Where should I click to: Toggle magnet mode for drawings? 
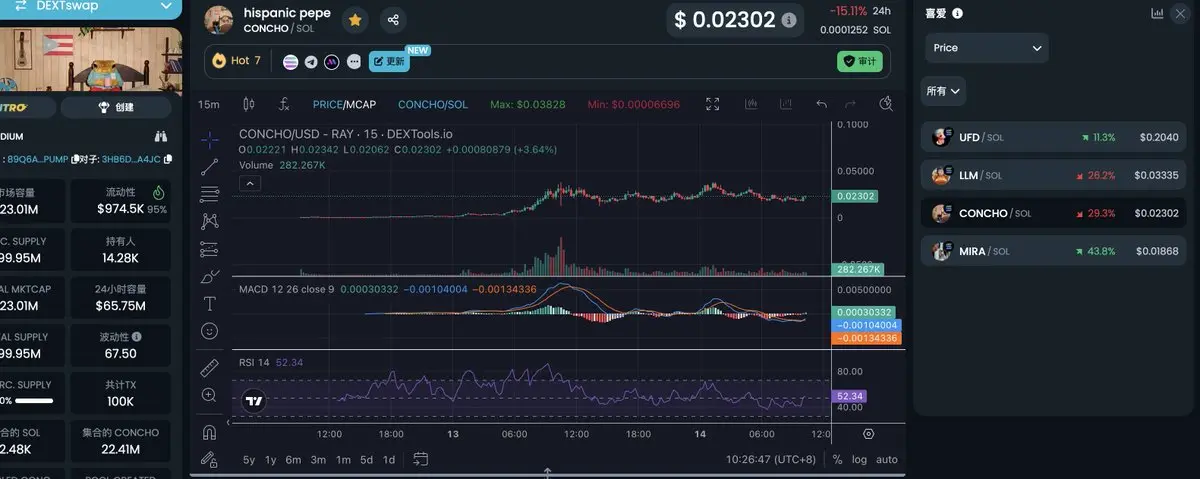[210, 432]
